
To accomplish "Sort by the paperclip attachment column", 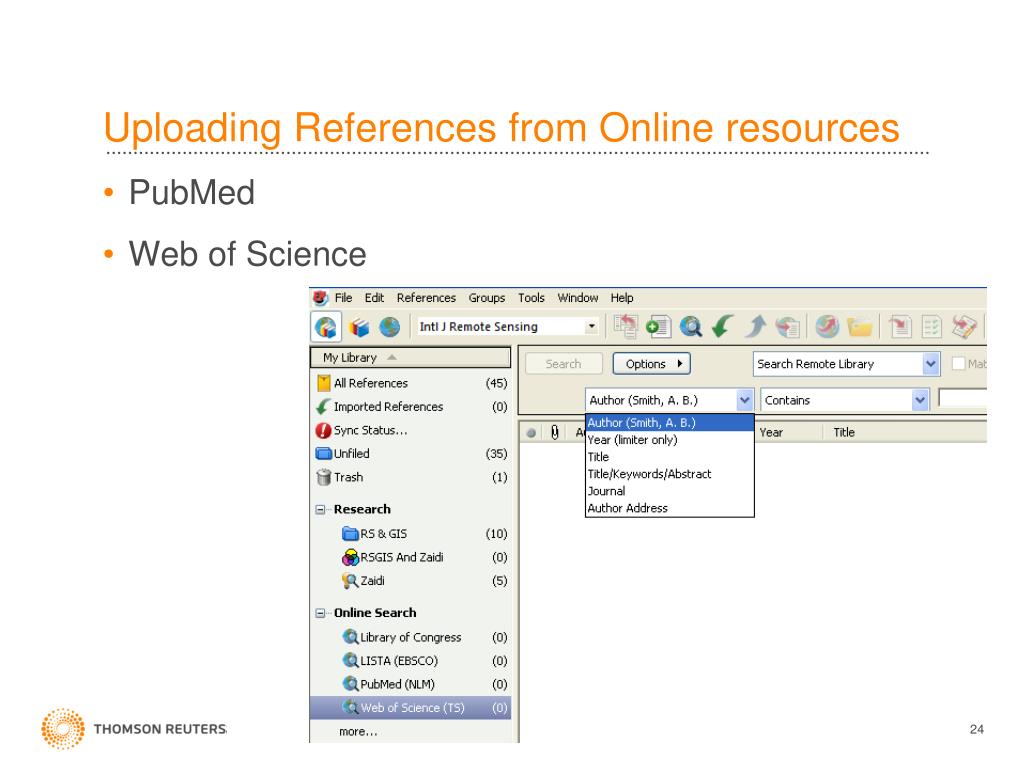I will (x=554, y=432).
